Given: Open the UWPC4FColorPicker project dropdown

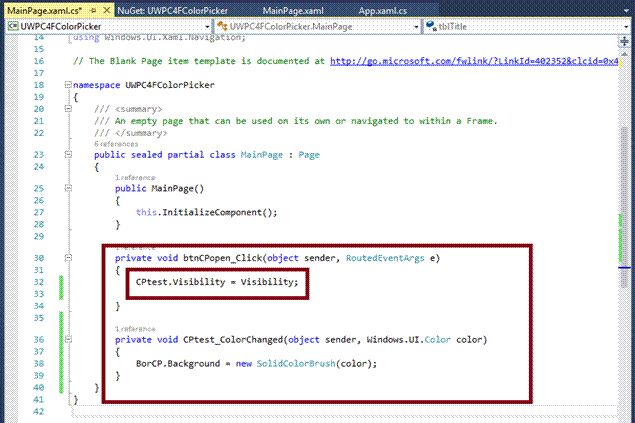Looking at the screenshot, I should 207,27.
